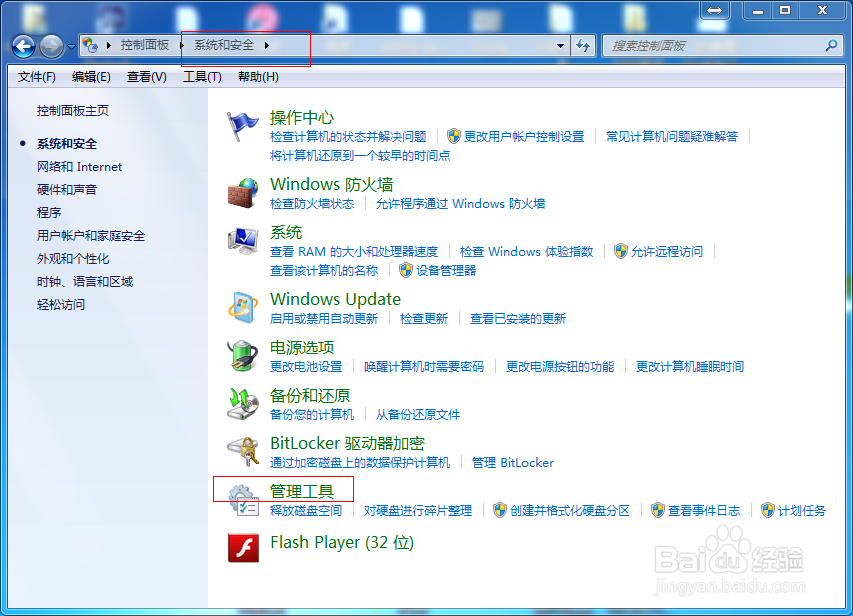853x616 pixels.
Task: Open the 工具(T) menu
Action: (x=202, y=77)
